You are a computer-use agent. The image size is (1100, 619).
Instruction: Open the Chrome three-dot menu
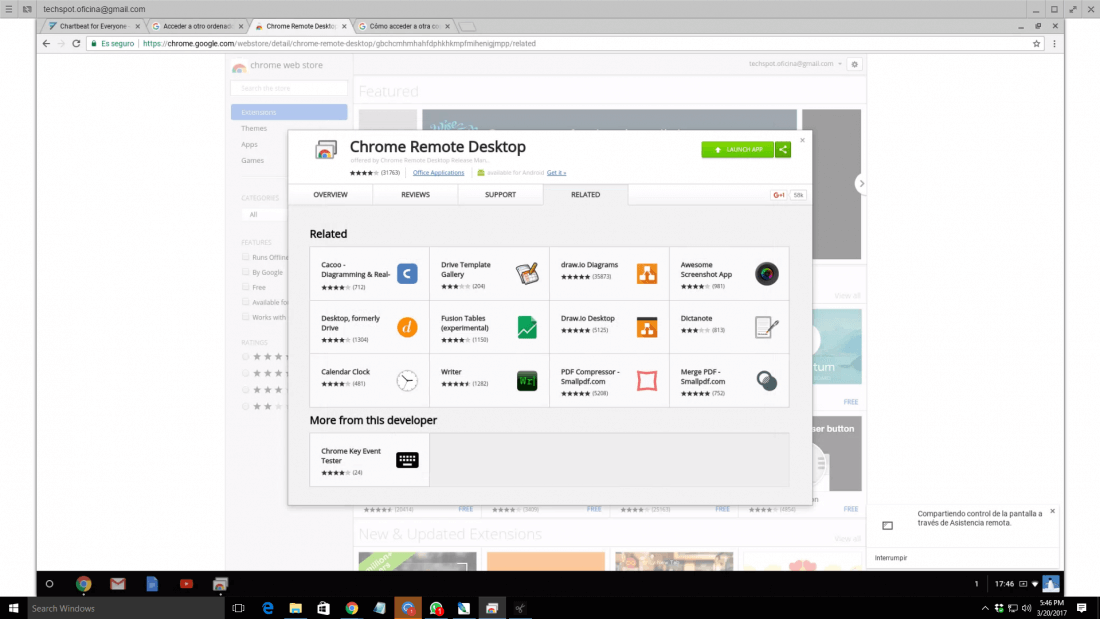[x=1054, y=44]
